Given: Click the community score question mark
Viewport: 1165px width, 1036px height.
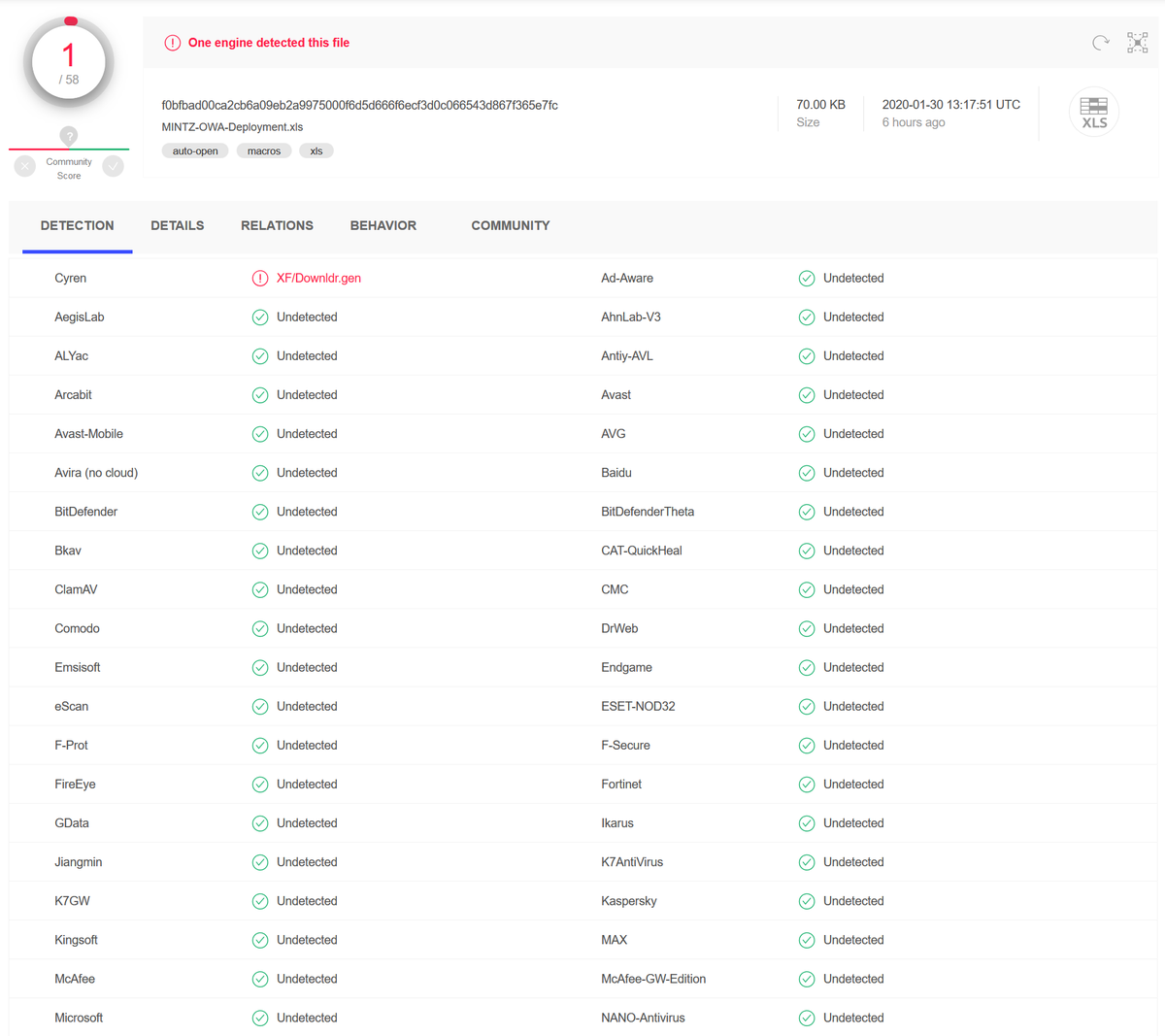Looking at the screenshot, I should (69, 136).
